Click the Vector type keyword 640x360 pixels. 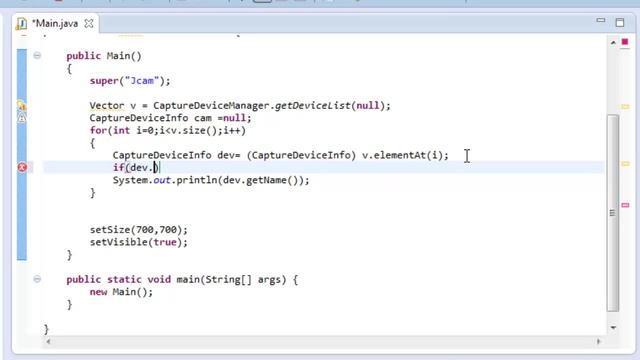[x=107, y=106]
